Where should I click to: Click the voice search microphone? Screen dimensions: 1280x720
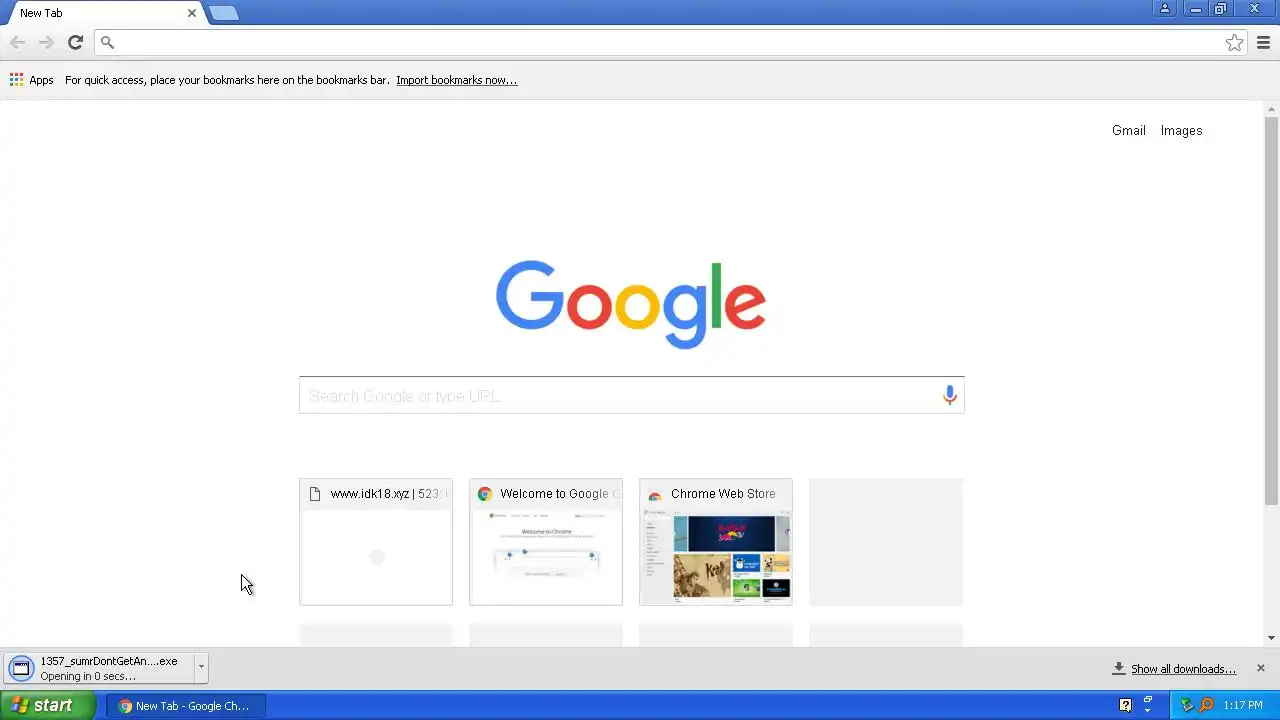(x=949, y=395)
